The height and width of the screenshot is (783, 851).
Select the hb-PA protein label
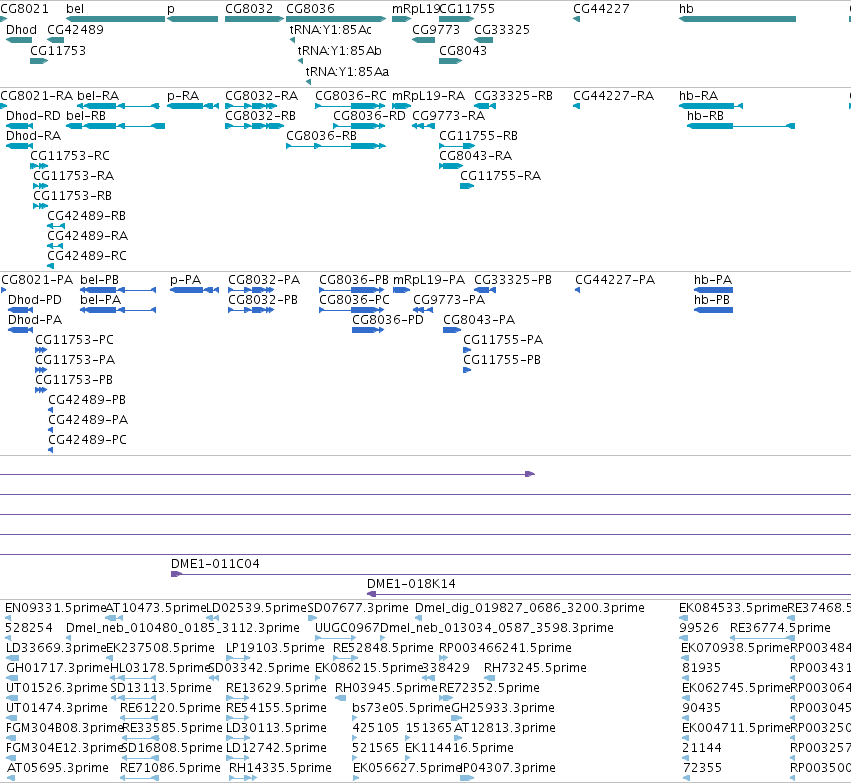tap(713, 280)
